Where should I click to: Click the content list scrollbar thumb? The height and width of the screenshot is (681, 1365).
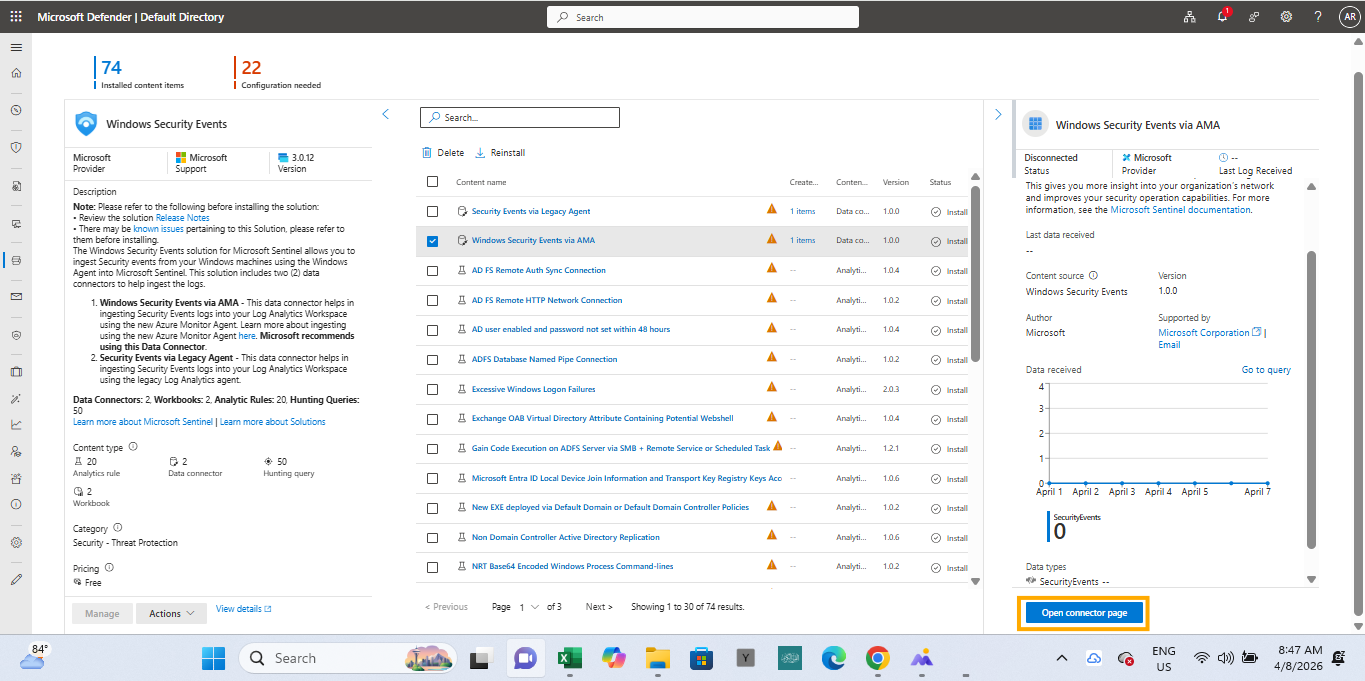click(976, 274)
